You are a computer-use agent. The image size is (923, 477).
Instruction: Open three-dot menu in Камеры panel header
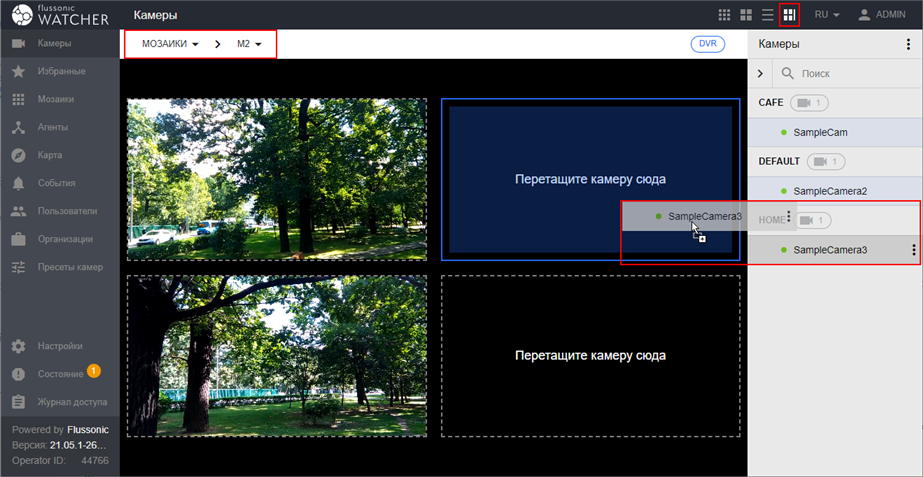908,44
